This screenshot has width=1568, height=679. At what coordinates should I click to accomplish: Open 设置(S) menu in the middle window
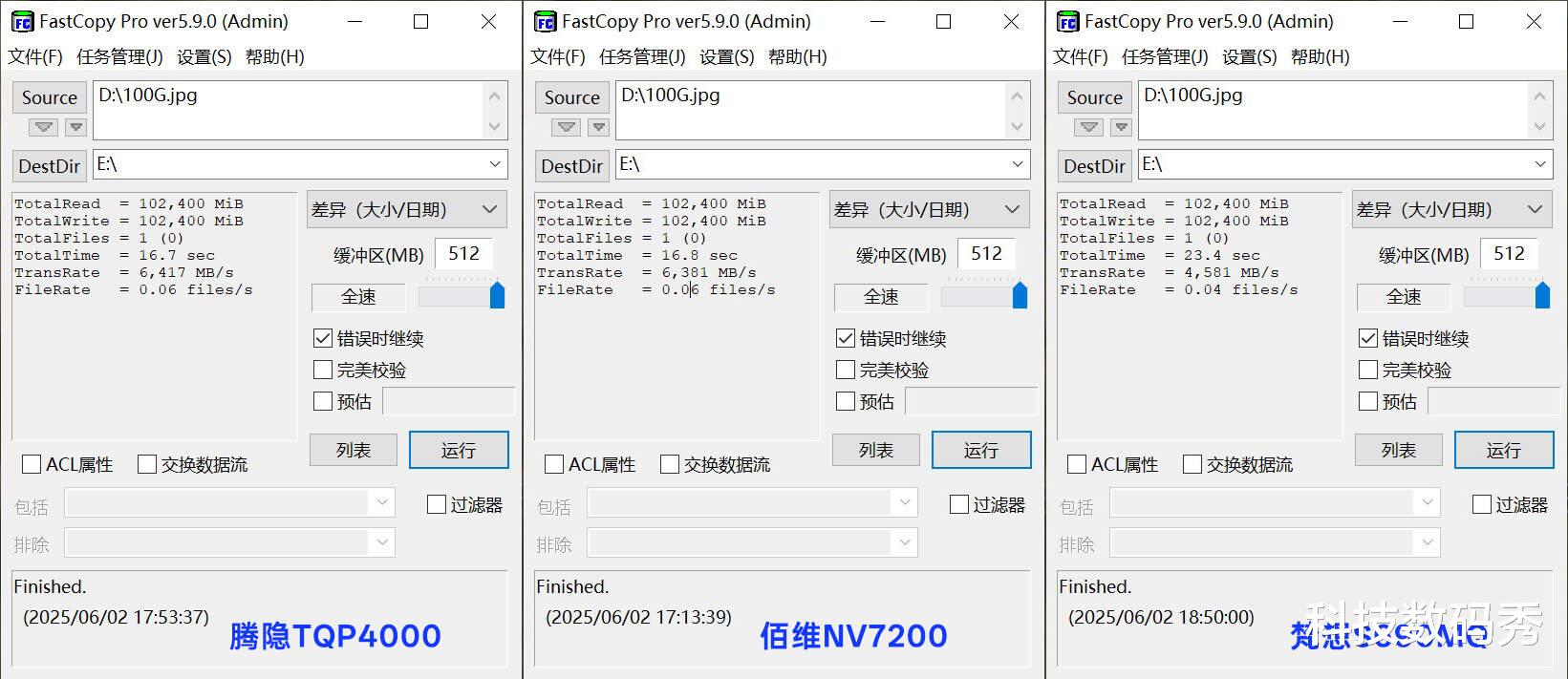727,57
